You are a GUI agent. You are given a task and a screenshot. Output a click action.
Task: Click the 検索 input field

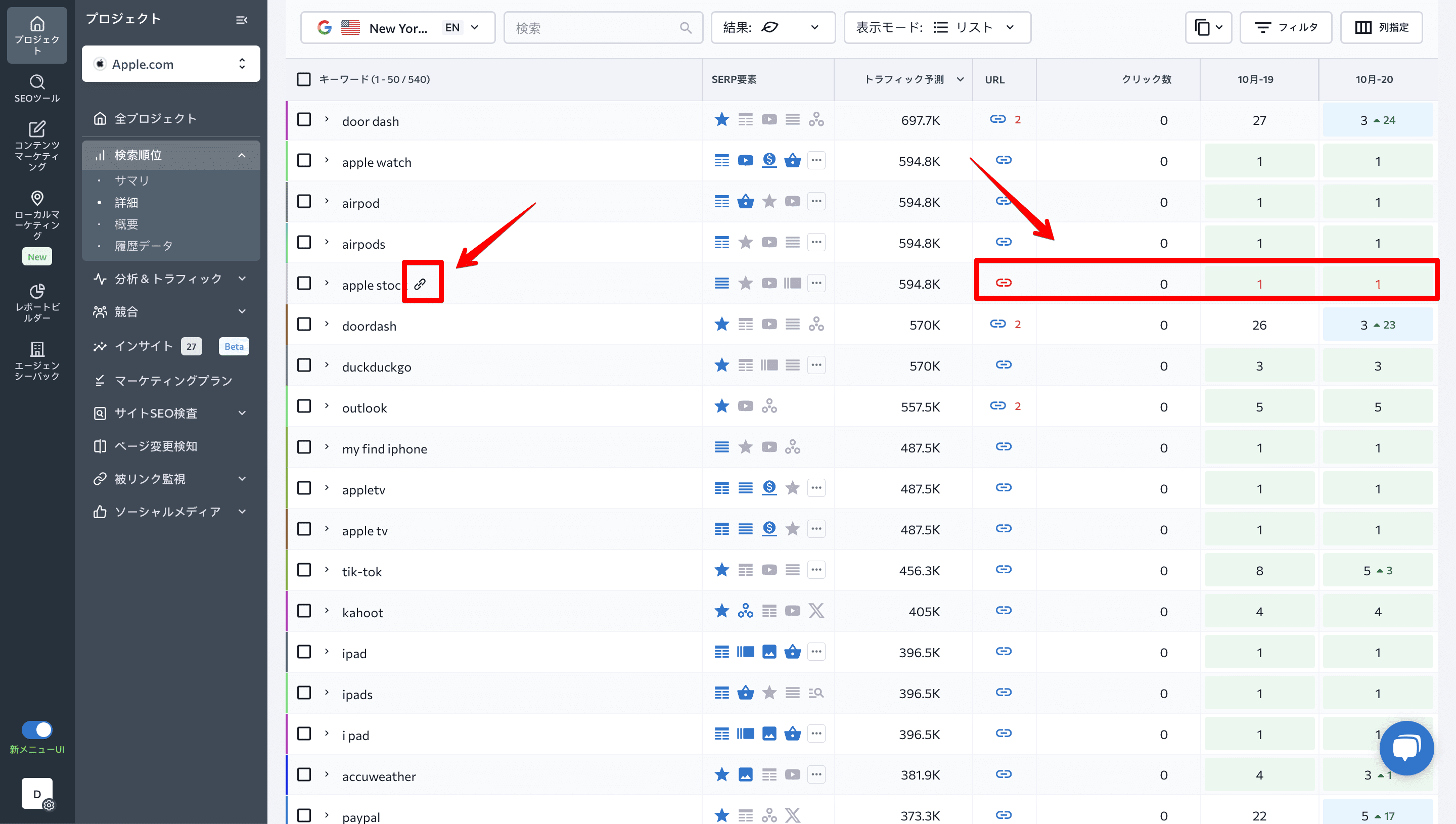click(603, 27)
